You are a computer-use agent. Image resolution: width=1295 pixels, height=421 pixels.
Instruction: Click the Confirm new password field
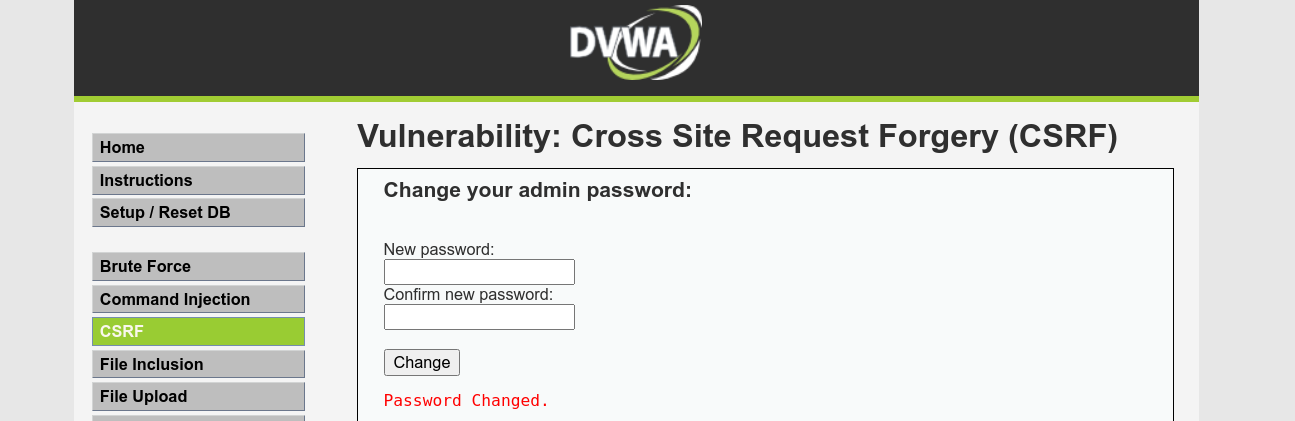point(479,317)
